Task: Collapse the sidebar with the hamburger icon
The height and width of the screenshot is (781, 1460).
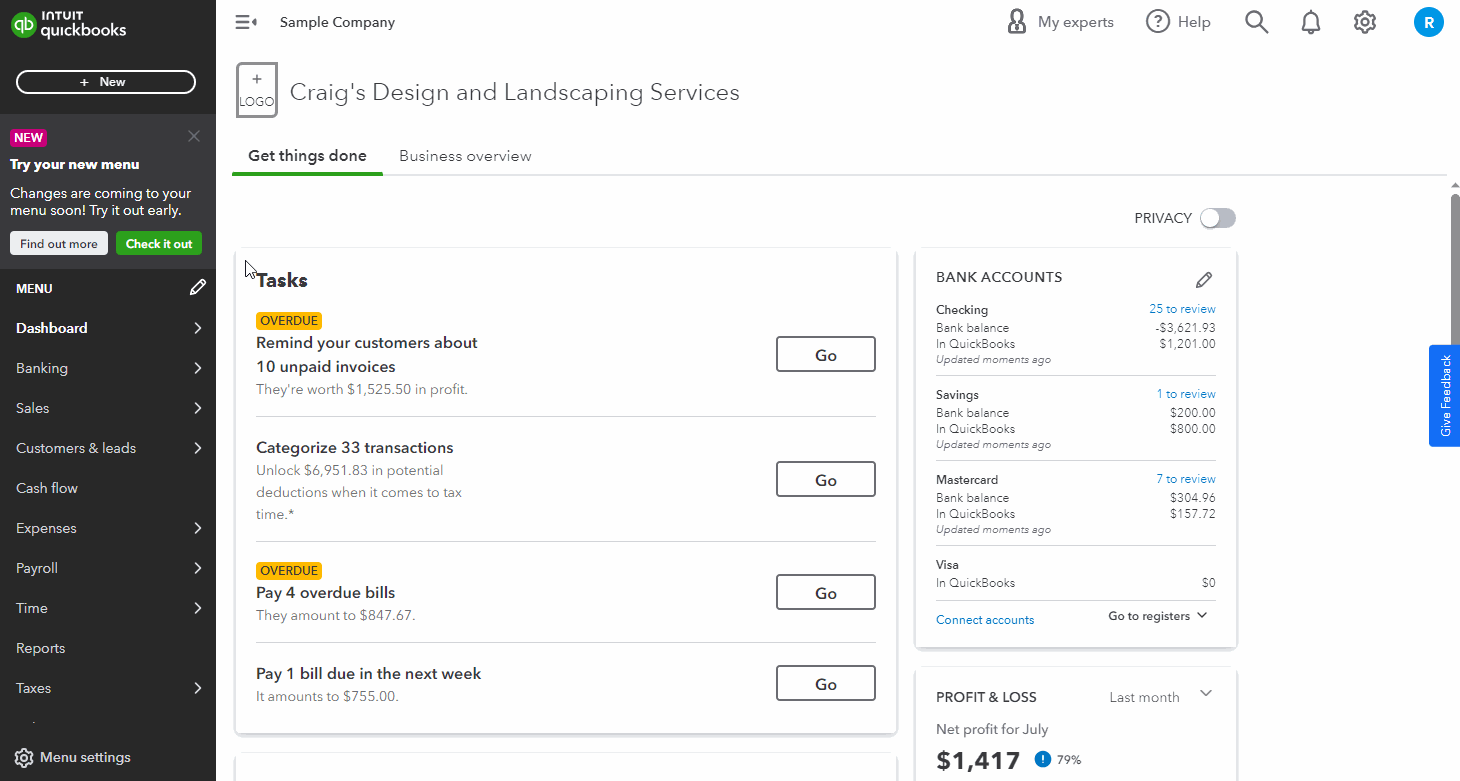Action: [x=246, y=22]
